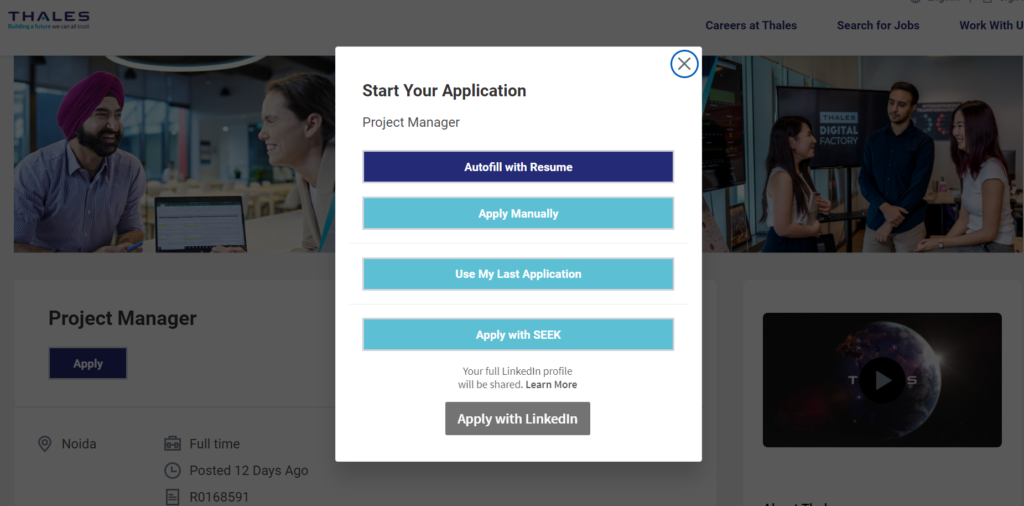Choose Autofill with Resume

click(x=518, y=167)
